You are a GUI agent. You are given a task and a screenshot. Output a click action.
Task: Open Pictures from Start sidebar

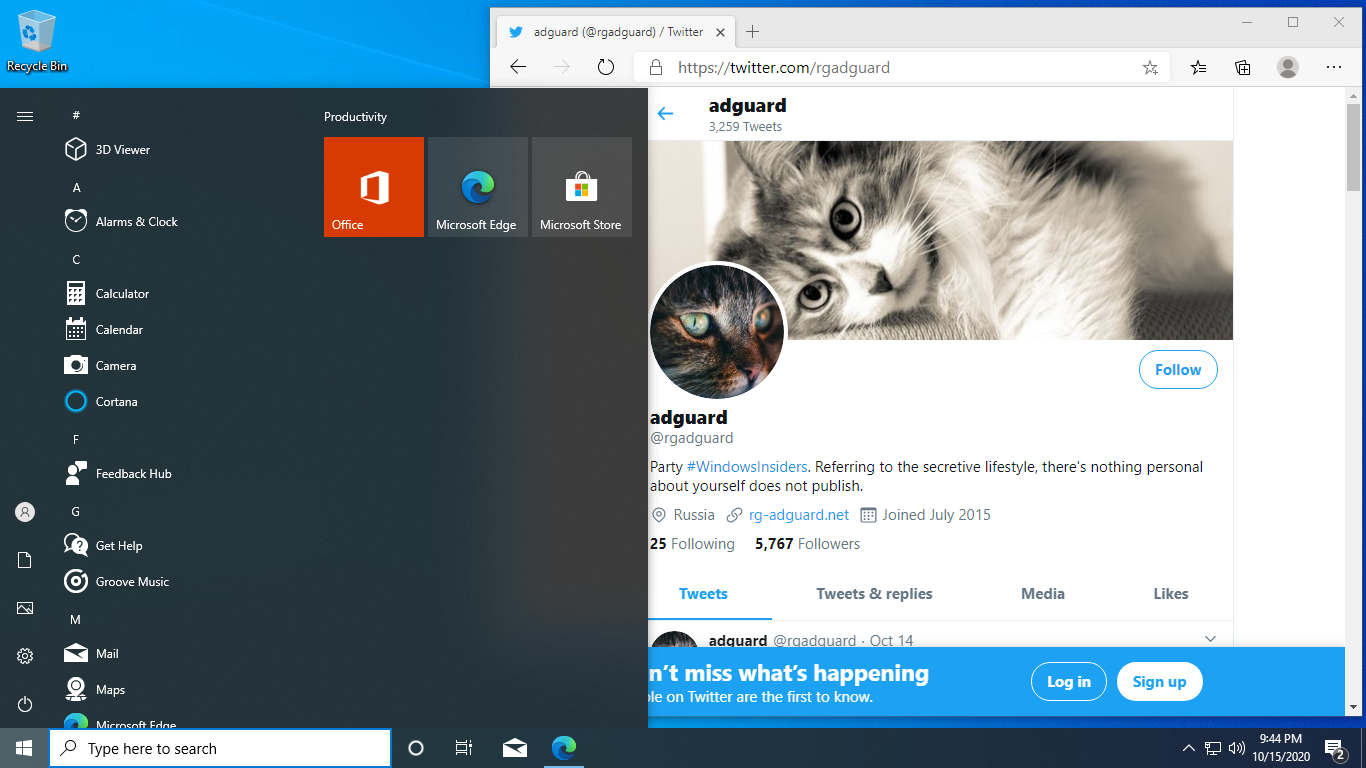click(25, 608)
